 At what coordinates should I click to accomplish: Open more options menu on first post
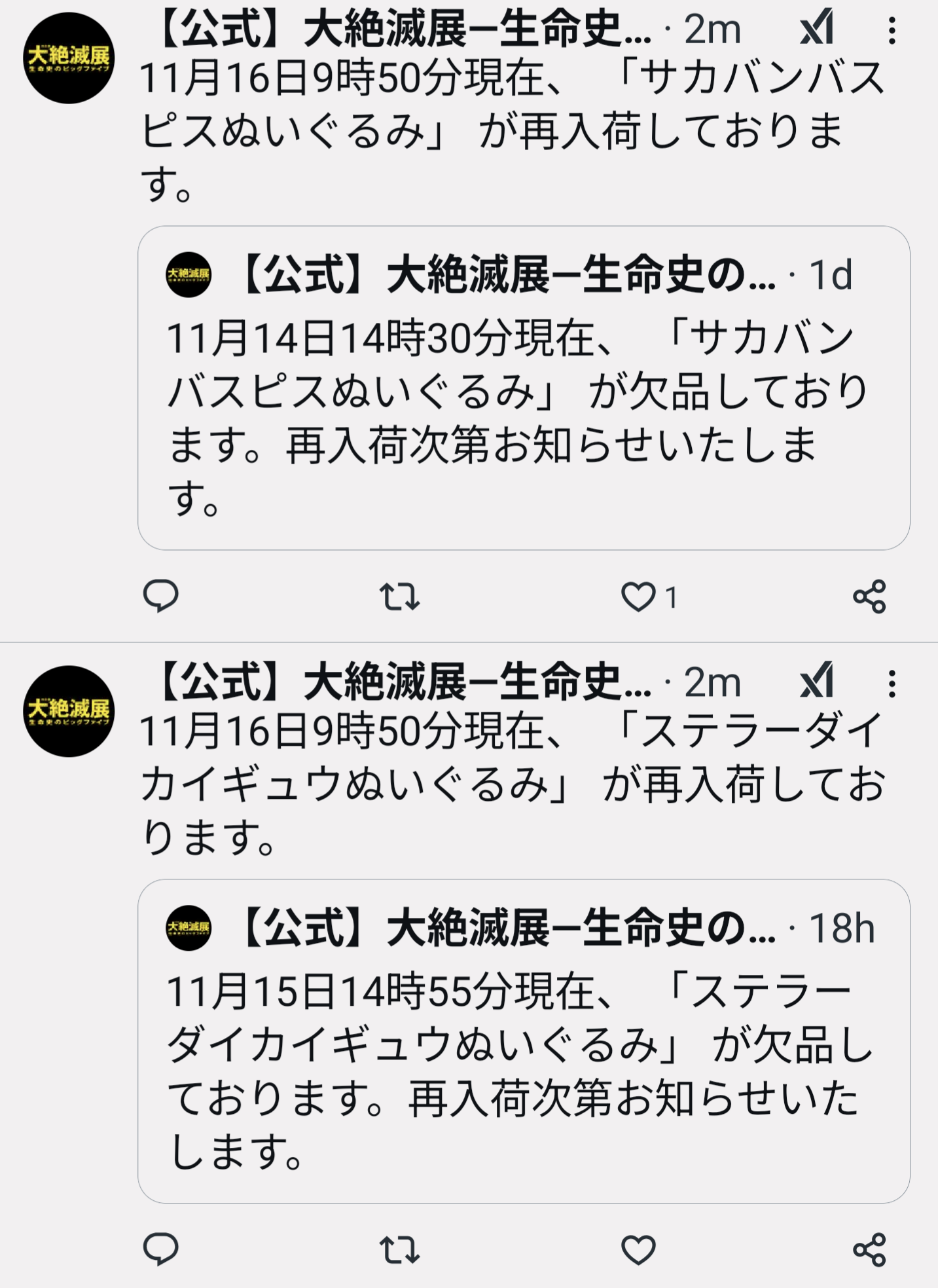tap(892, 30)
